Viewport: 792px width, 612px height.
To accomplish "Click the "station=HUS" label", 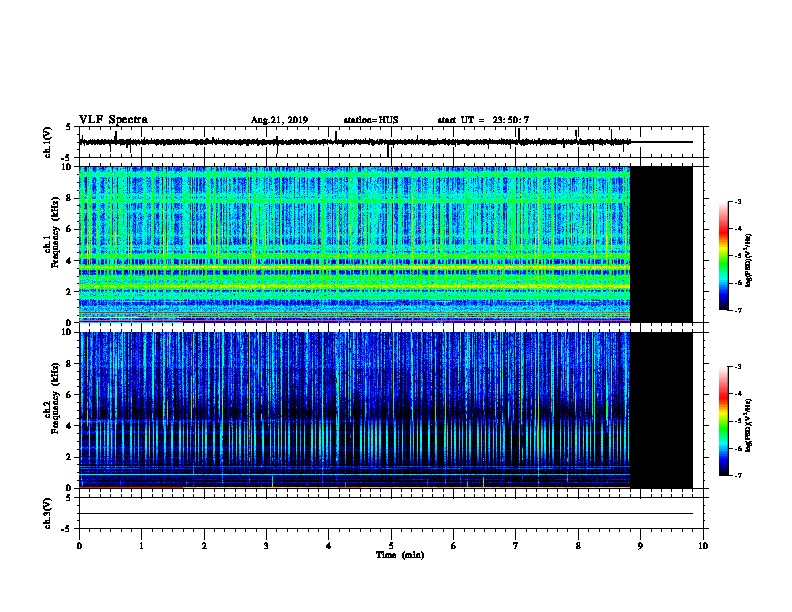I will 371,120.
